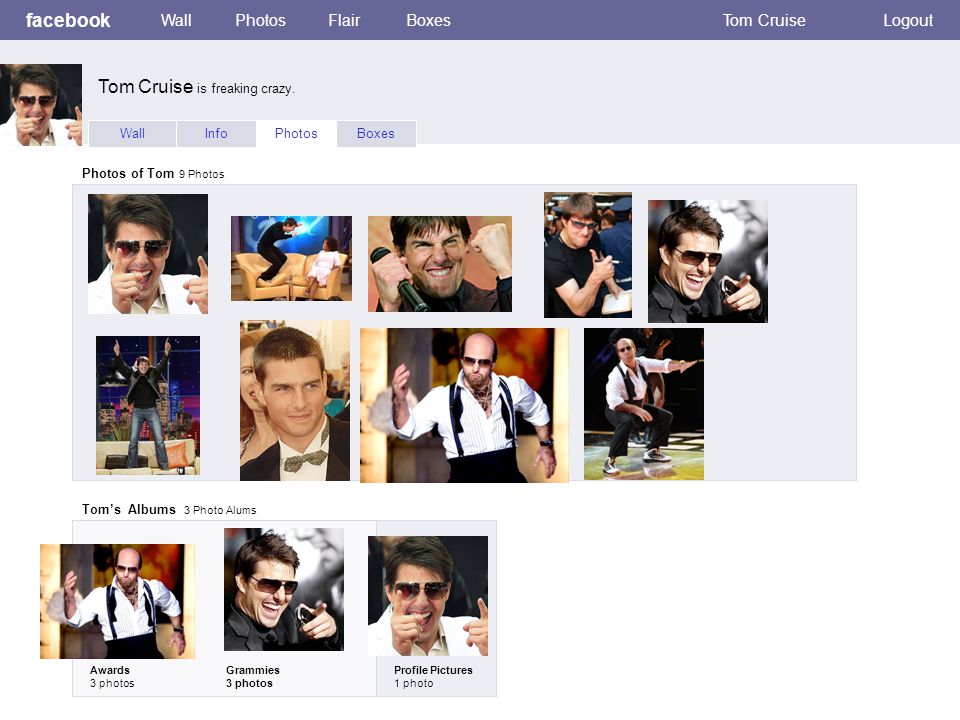Open the photo with microphone and raised fist
Viewport: 960px width, 720px height.
(440, 264)
